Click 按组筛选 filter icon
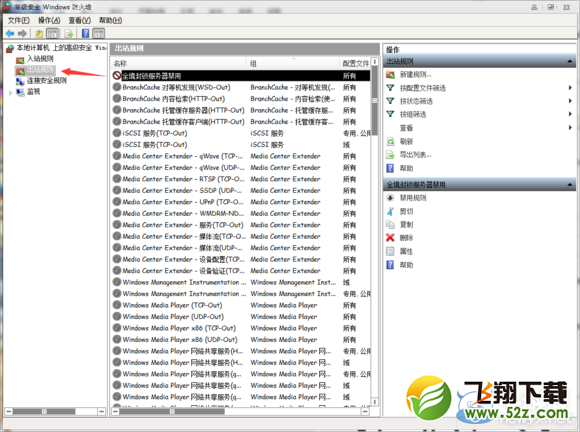 pyautogui.click(x=390, y=114)
